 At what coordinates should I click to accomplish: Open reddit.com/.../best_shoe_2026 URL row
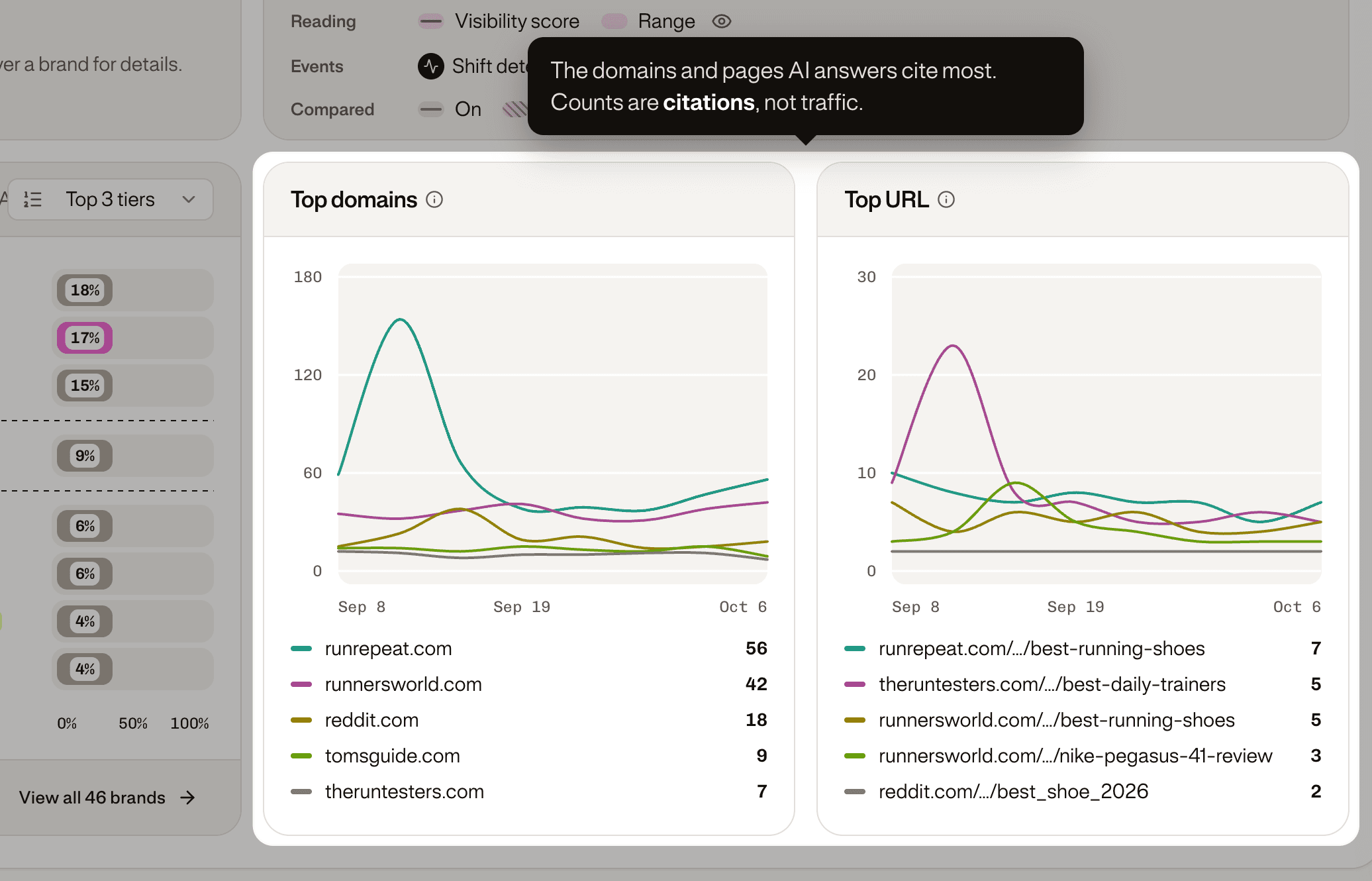(x=1083, y=792)
